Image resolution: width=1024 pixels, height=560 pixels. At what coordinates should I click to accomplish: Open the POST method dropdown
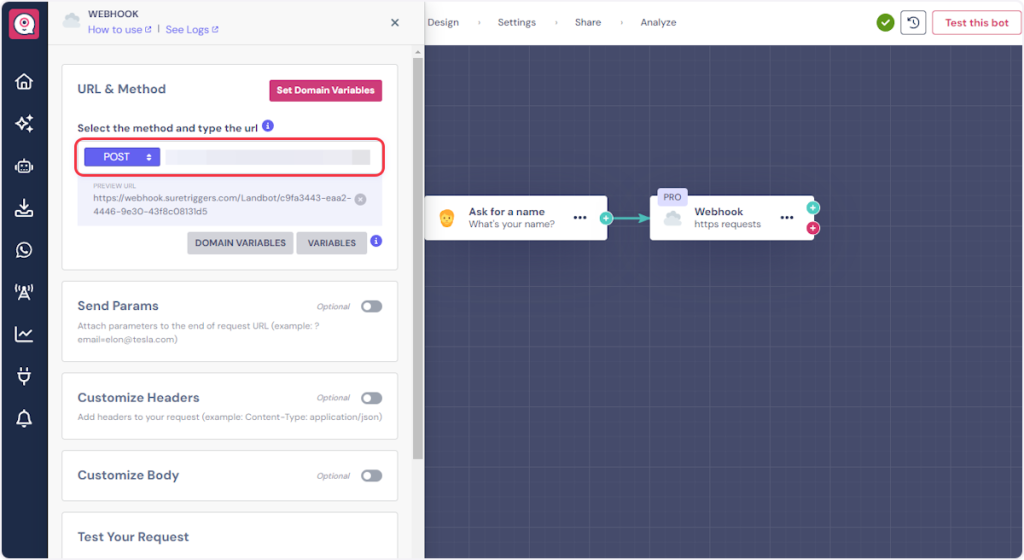coord(121,157)
